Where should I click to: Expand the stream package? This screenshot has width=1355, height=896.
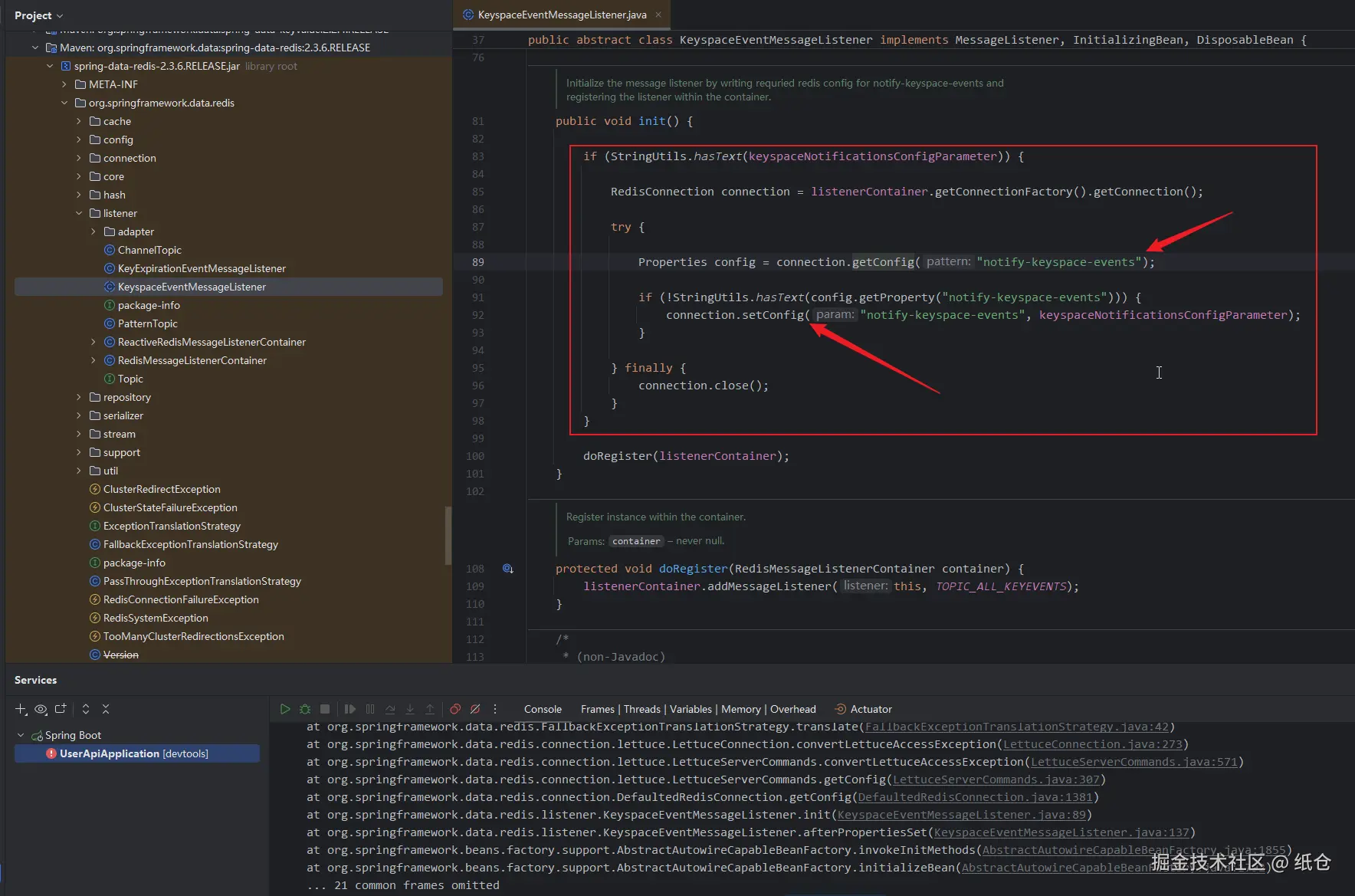[79, 434]
